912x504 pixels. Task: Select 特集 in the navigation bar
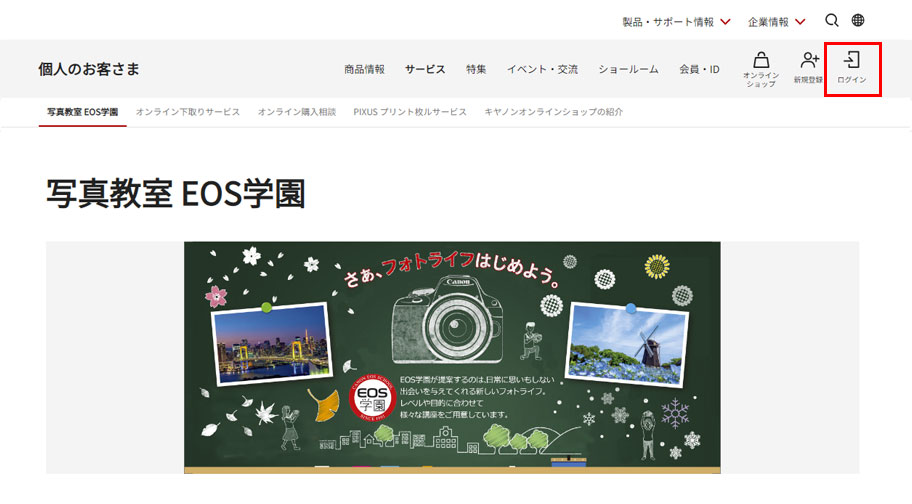coord(476,69)
